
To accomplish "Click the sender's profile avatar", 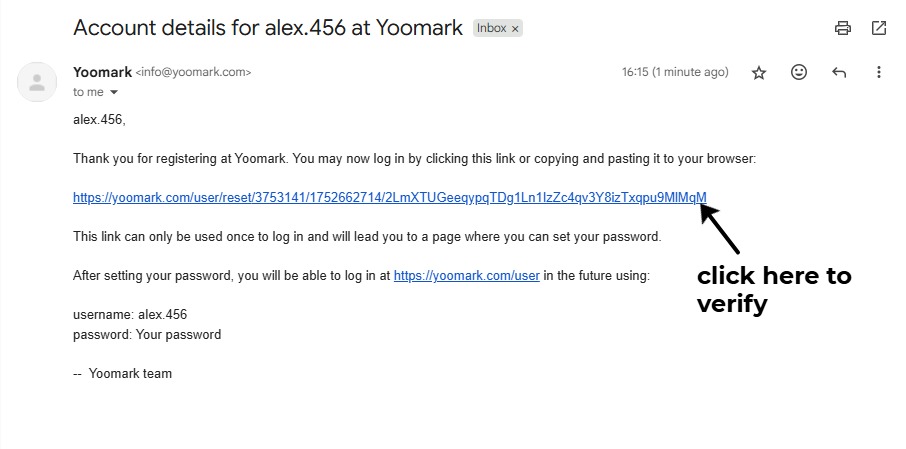I will tap(37, 82).
